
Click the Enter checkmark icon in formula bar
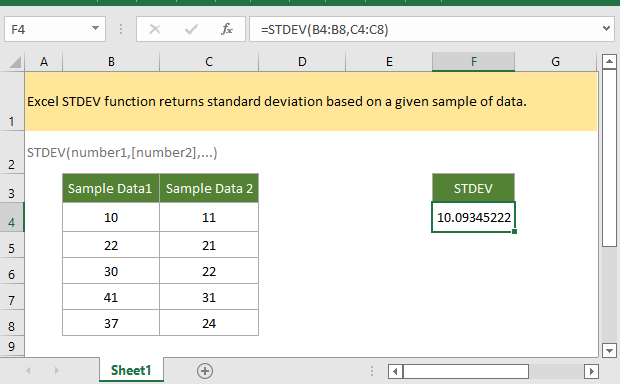(191, 29)
